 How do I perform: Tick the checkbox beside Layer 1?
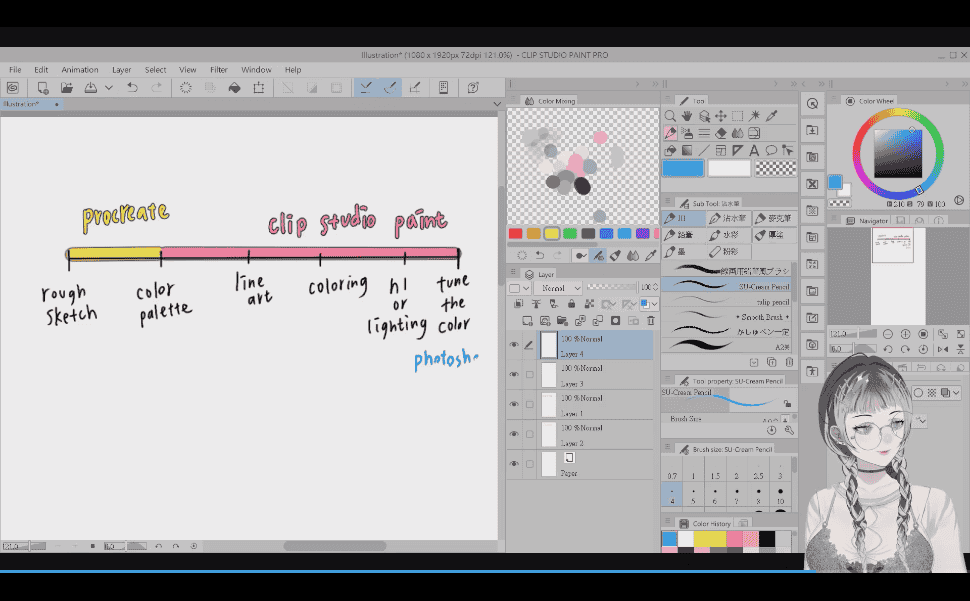tap(530, 404)
